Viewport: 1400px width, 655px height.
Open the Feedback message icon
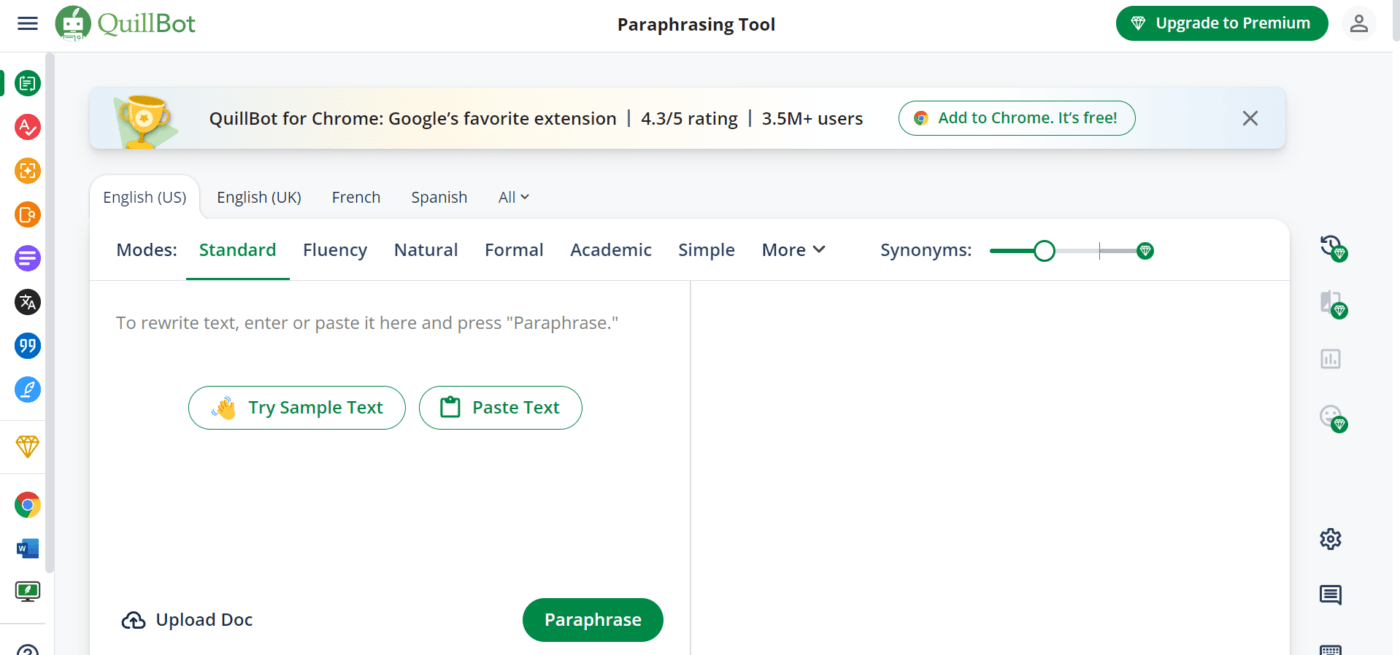pyautogui.click(x=1330, y=596)
